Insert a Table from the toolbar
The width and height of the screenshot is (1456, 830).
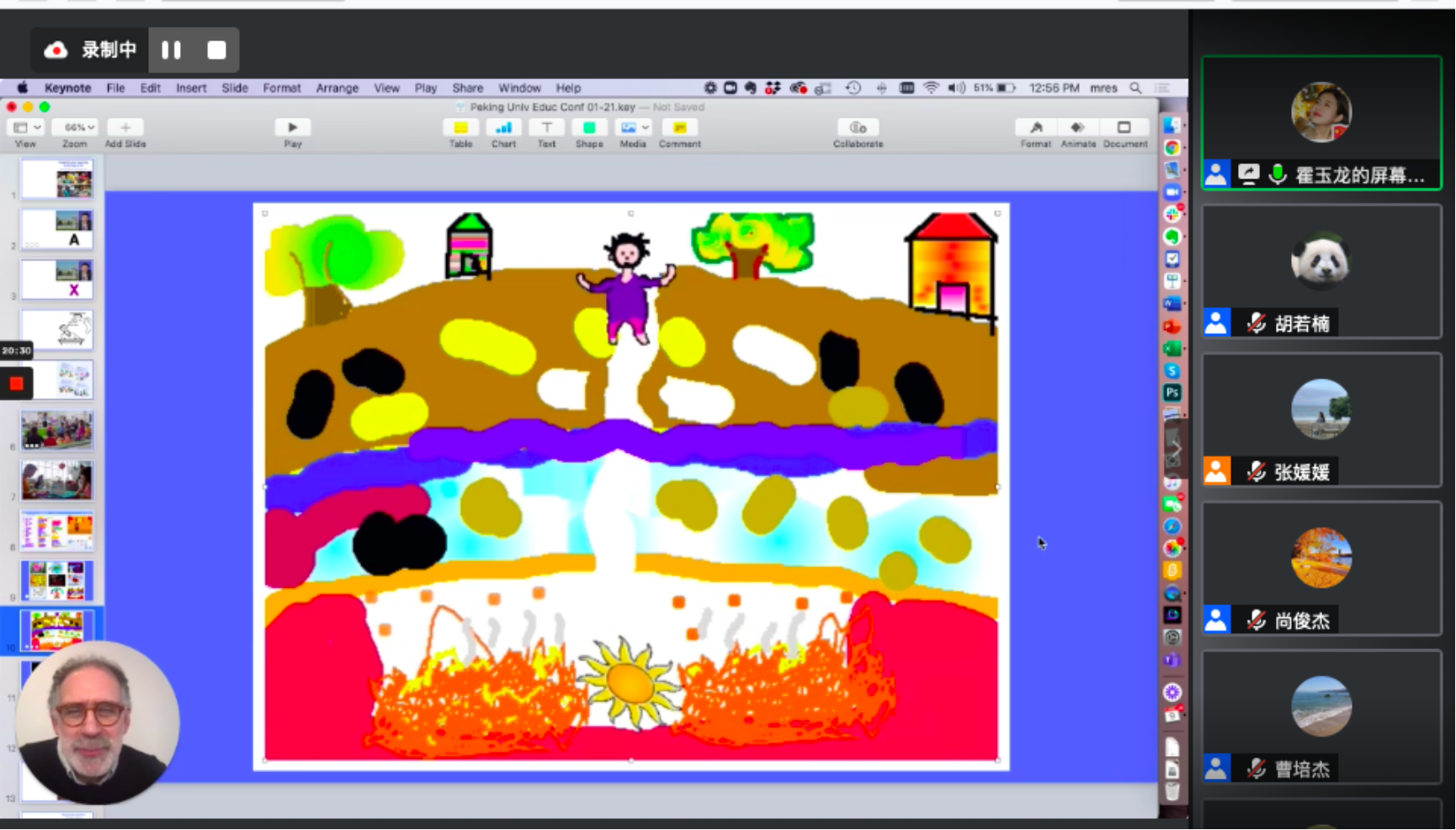(x=460, y=128)
